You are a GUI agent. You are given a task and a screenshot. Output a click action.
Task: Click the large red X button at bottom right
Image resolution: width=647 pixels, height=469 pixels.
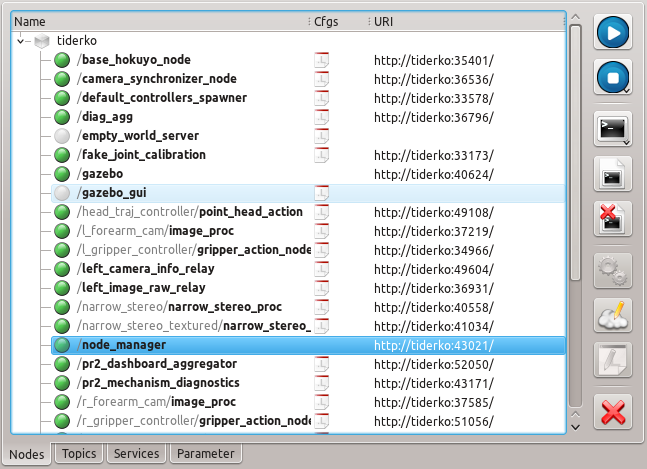click(611, 412)
